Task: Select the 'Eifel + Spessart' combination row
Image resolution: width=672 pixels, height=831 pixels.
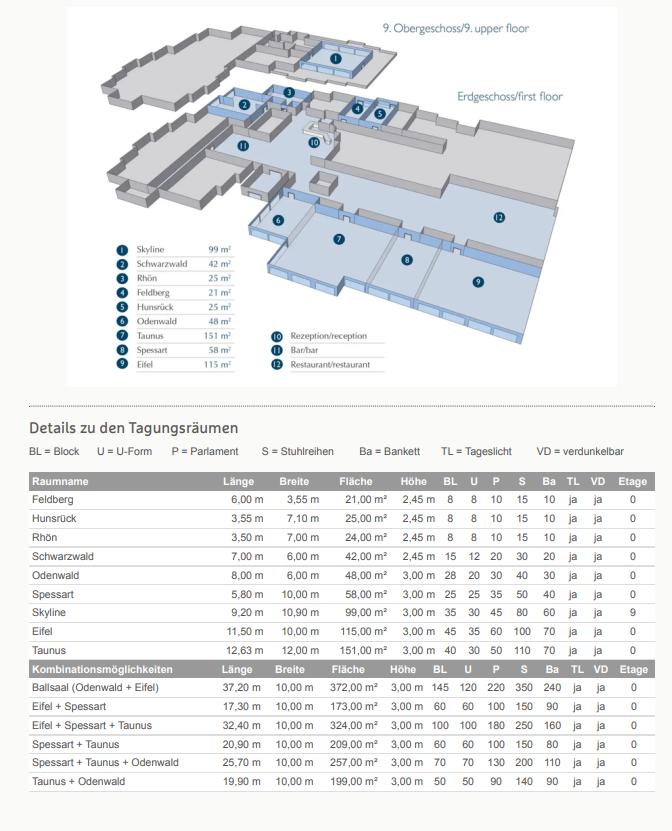Action: tap(342, 707)
